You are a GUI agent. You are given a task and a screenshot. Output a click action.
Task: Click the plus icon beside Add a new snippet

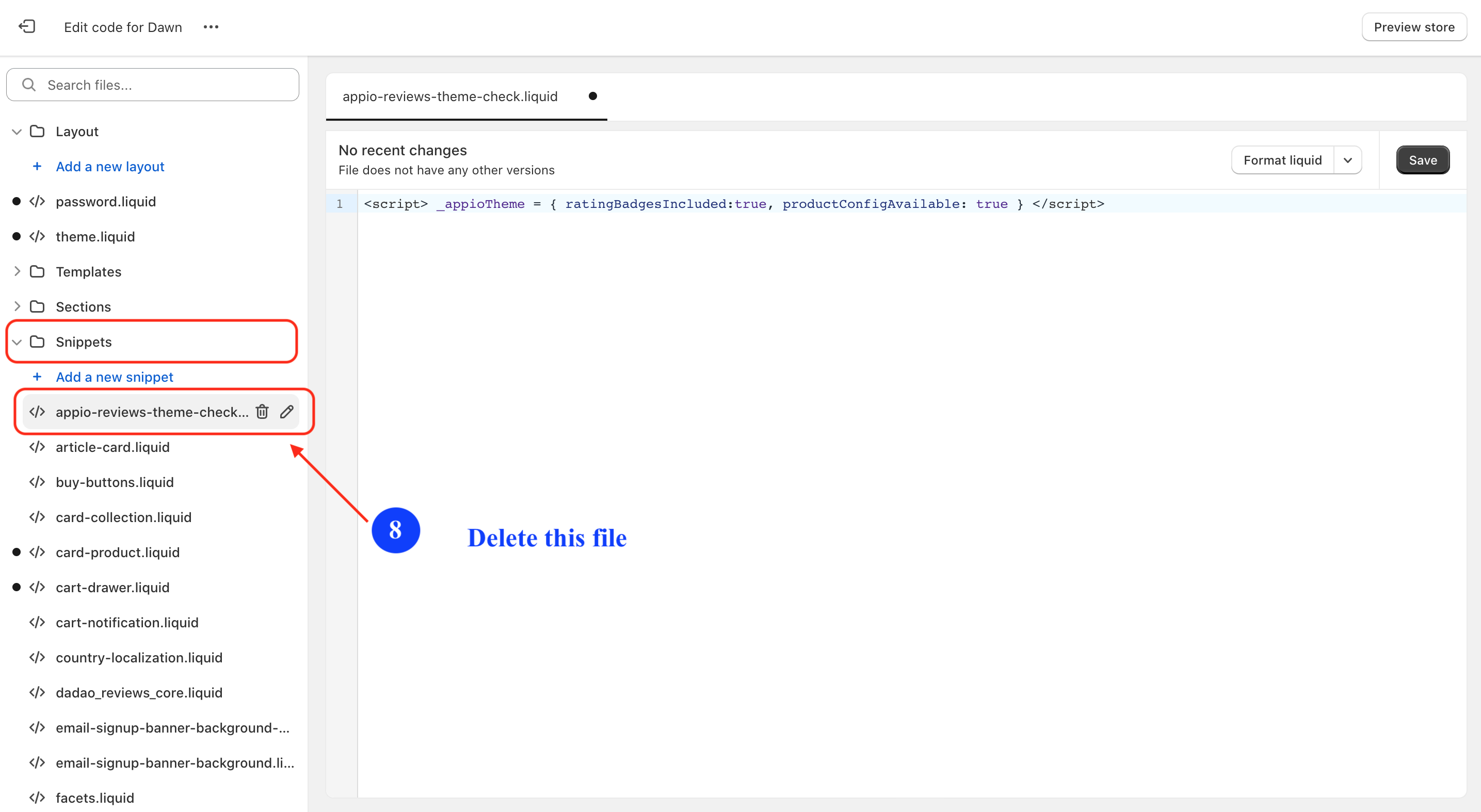(x=37, y=377)
